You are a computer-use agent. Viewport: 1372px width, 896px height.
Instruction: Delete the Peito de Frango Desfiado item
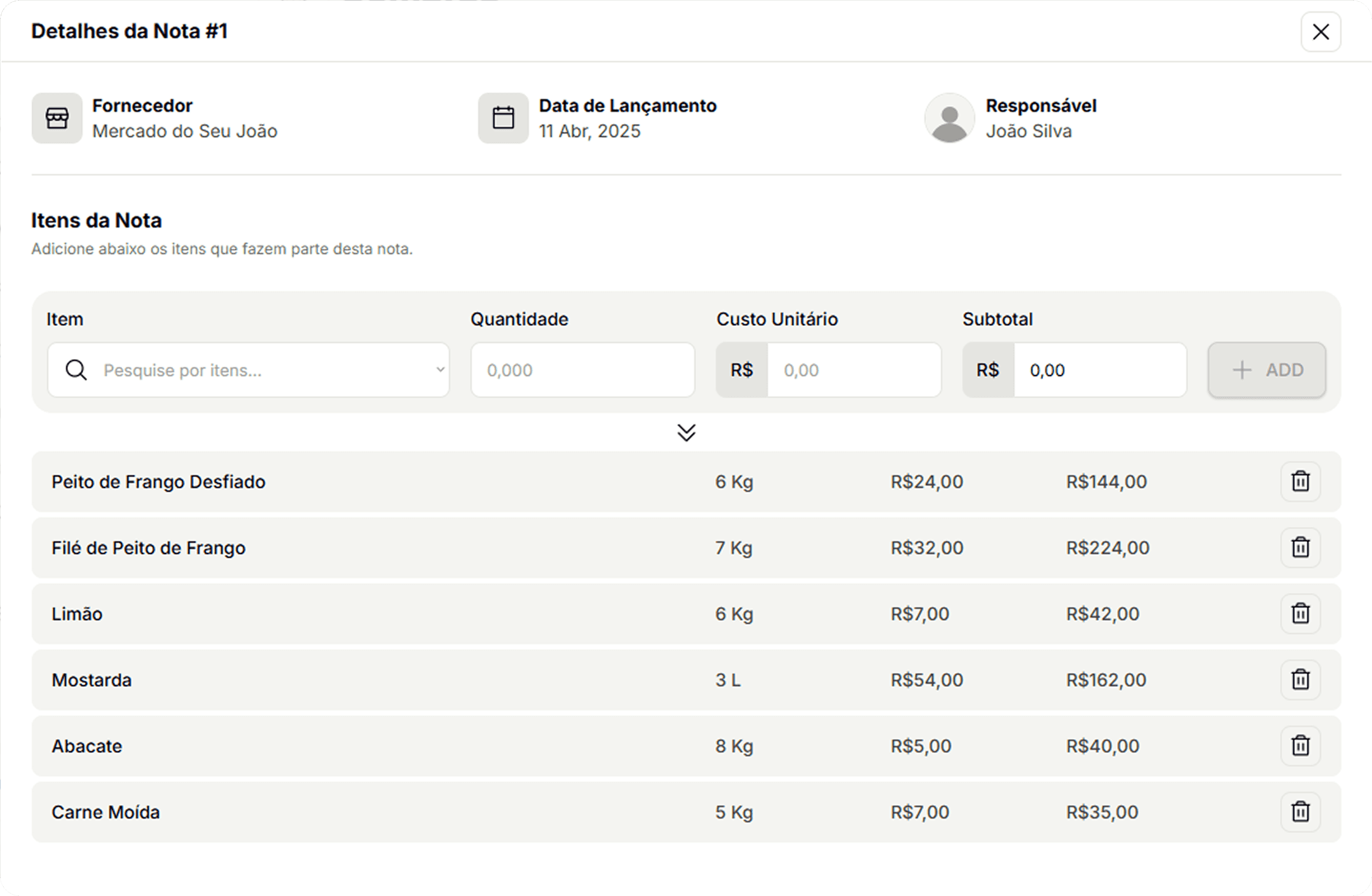[x=1300, y=482]
